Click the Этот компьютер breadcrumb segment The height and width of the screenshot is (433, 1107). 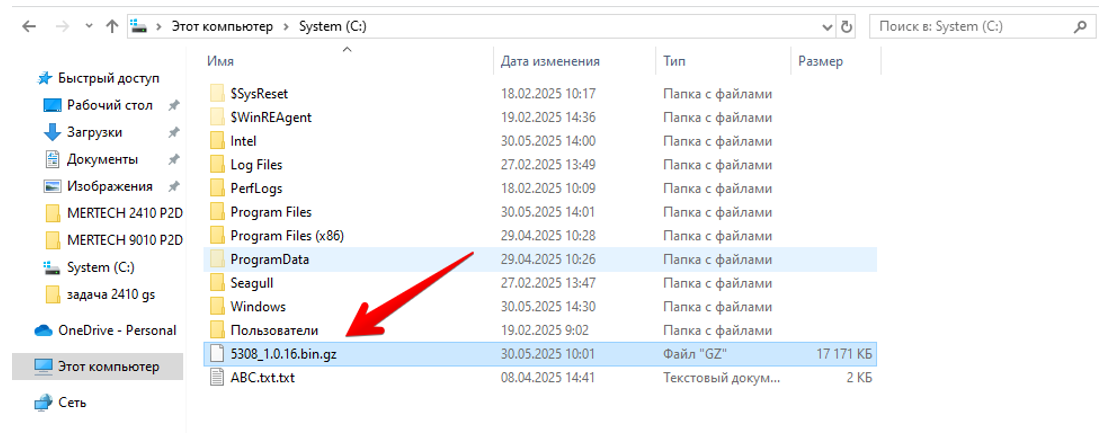[x=221, y=27]
